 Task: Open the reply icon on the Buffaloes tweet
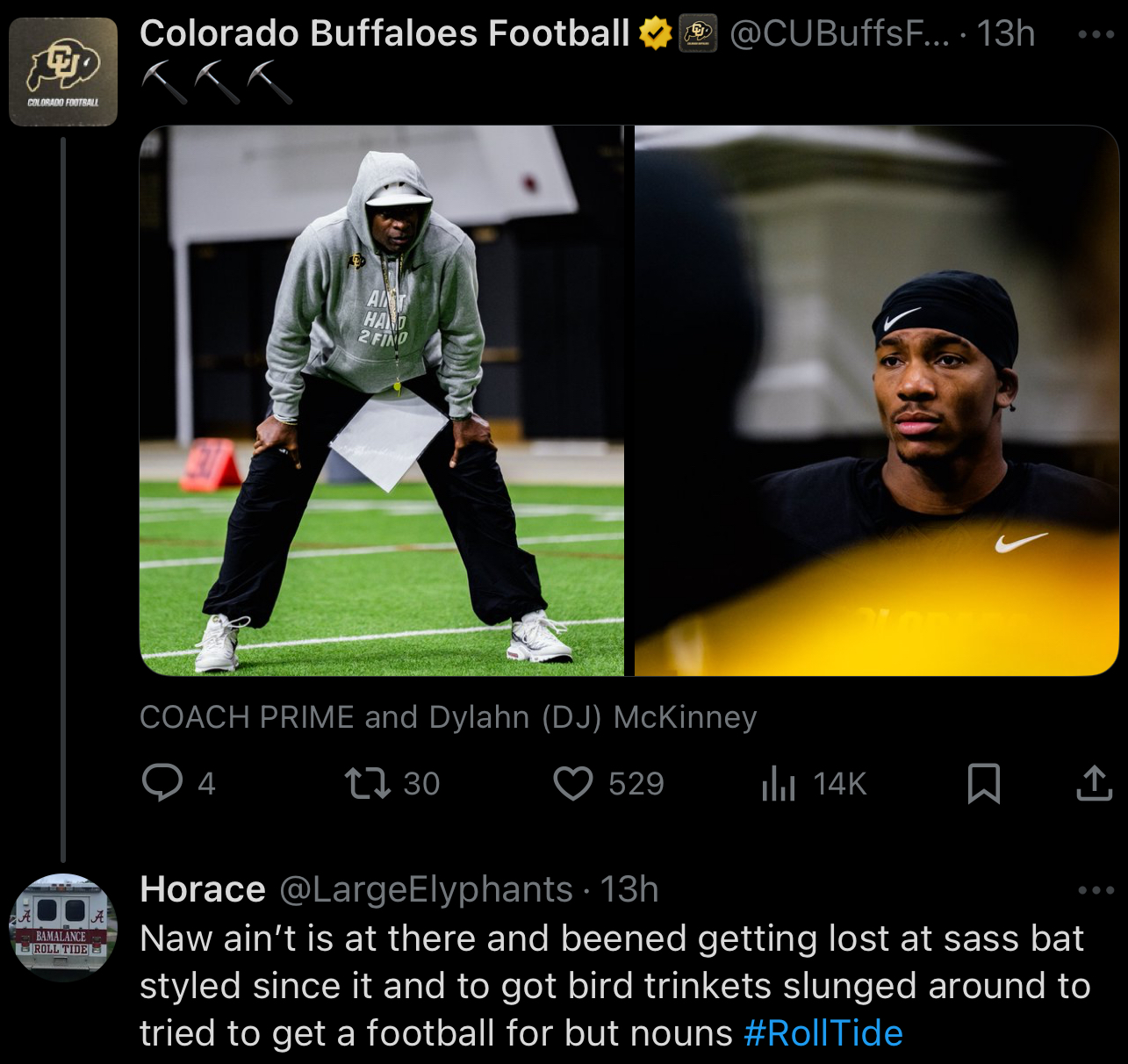[162, 783]
